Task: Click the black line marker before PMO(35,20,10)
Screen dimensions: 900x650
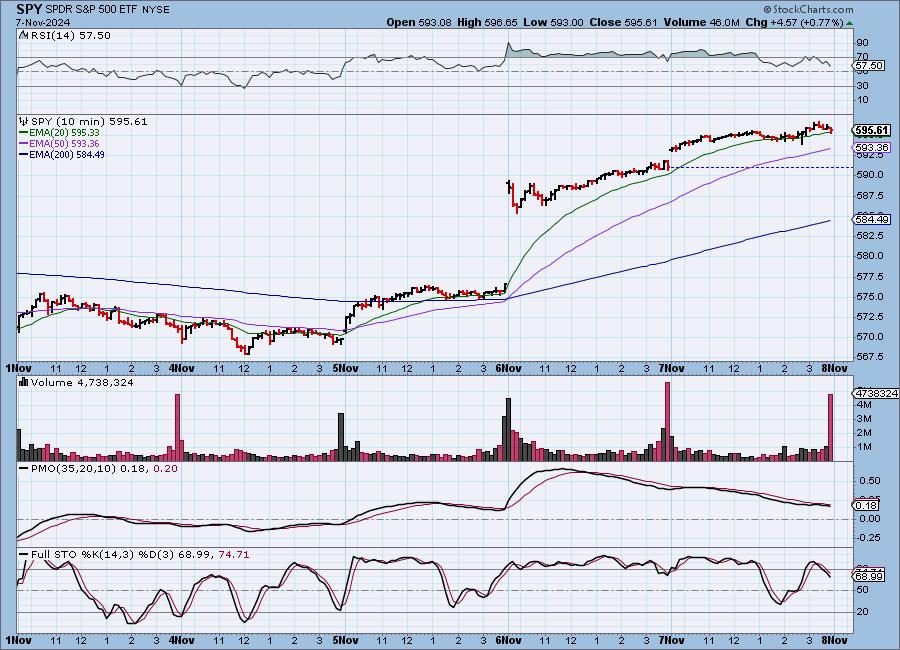Action: point(24,469)
